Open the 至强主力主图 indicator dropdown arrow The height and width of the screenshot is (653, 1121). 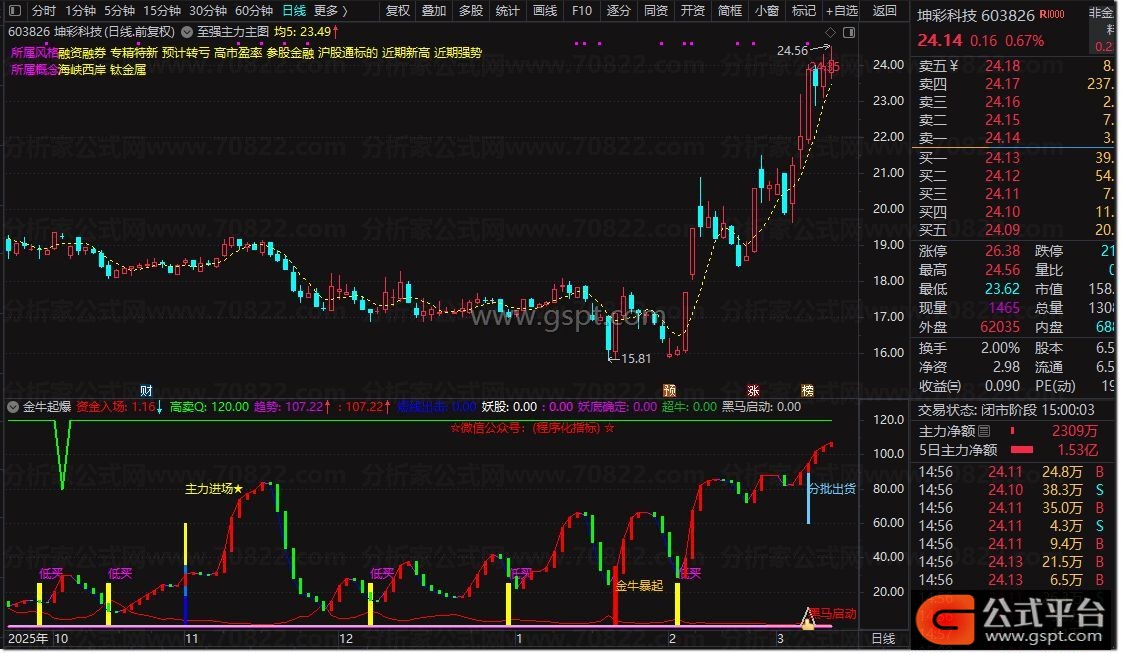(x=187, y=31)
